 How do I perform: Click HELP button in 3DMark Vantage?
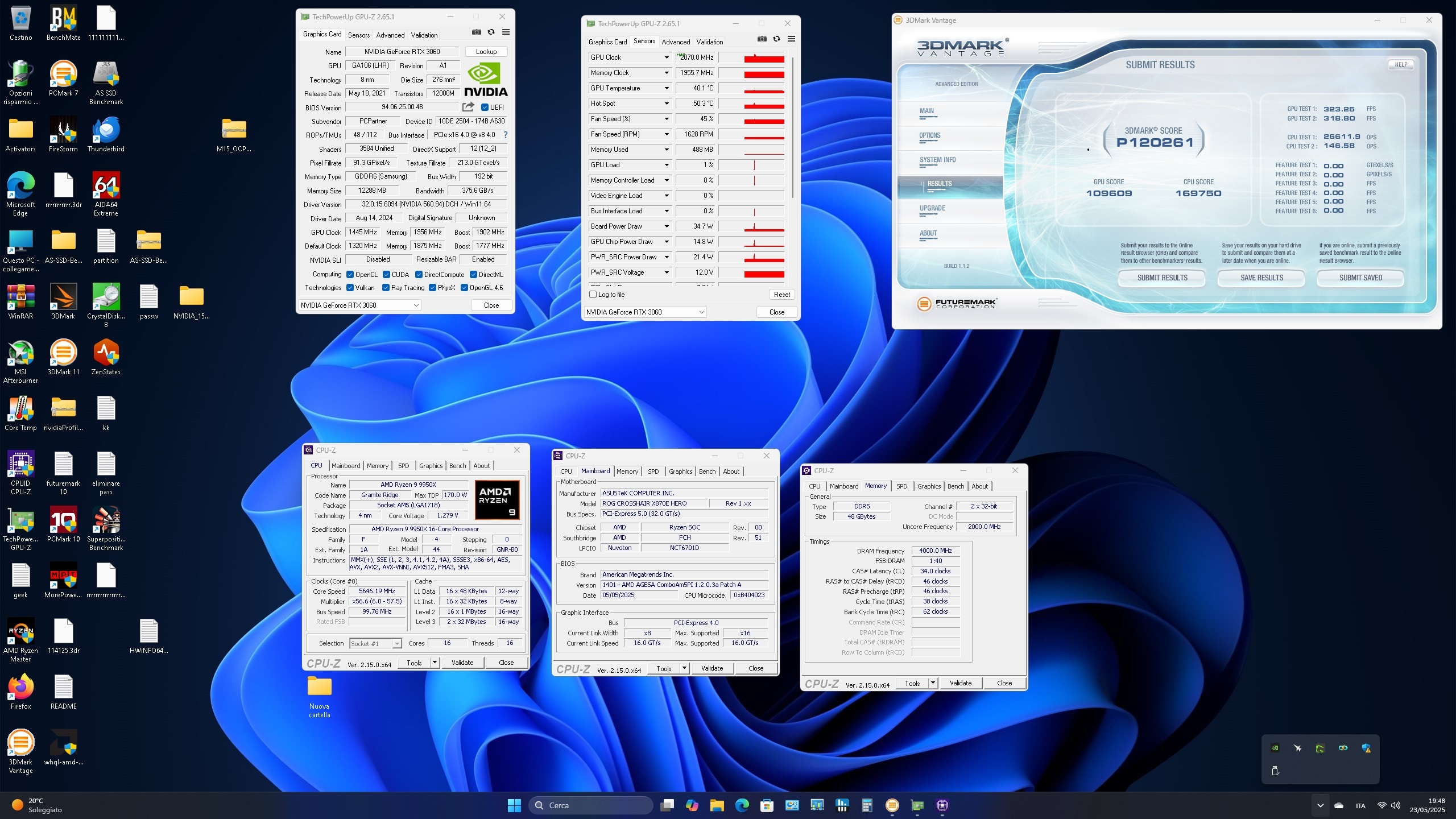[x=1401, y=64]
